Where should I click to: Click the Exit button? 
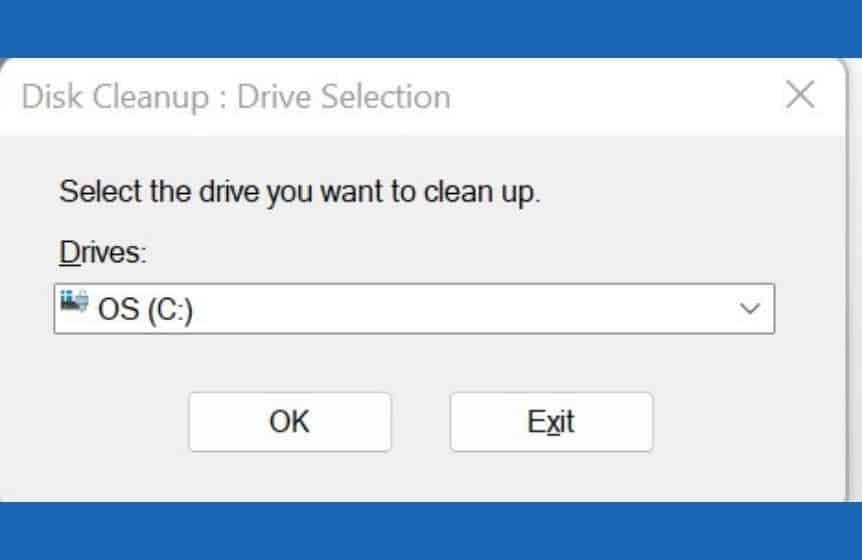551,422
